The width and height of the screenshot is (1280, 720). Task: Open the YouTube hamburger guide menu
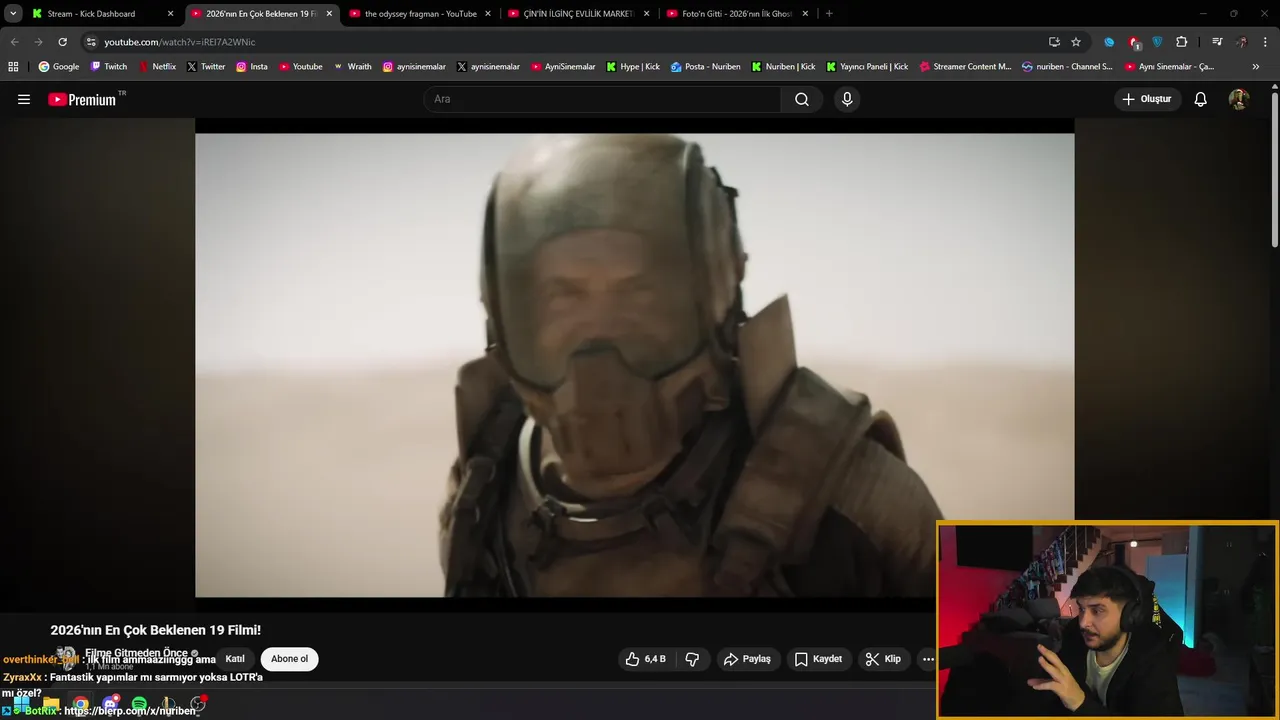(x=24, y=99)
